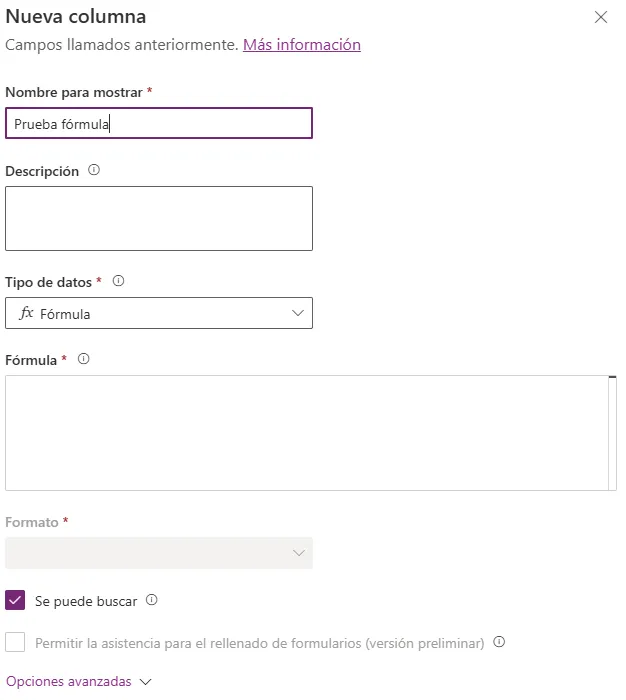Click the Descripción info icon
The image size is (626, 700).
point(94,170)
